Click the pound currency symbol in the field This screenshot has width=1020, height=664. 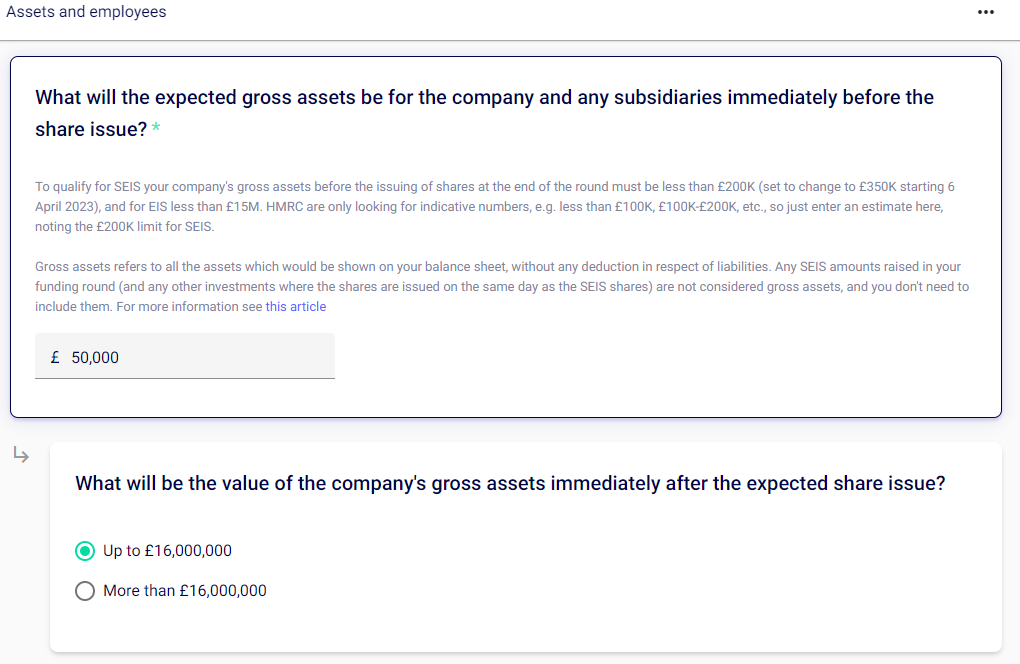point(55,357)
